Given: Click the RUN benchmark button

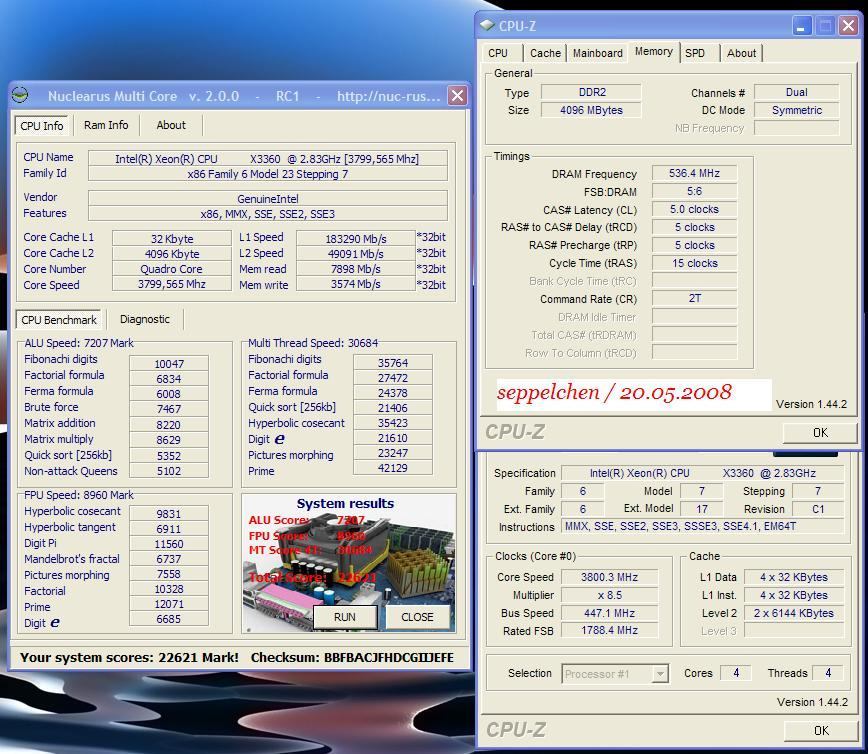Looking at the screenshot, I should click(345, 617).
